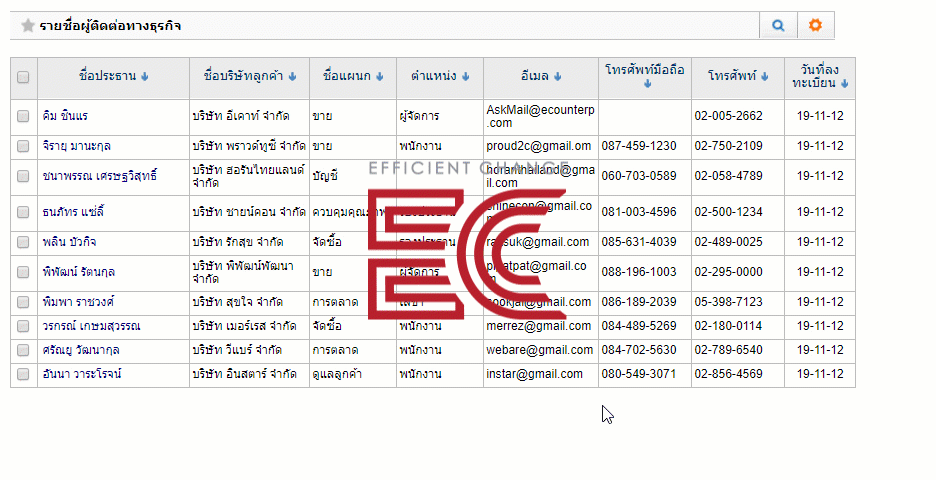Open contact ชนาพรรณ เศรษฐวิสุทธิ์
The image size is (936, 480).
tap(100, 176)
